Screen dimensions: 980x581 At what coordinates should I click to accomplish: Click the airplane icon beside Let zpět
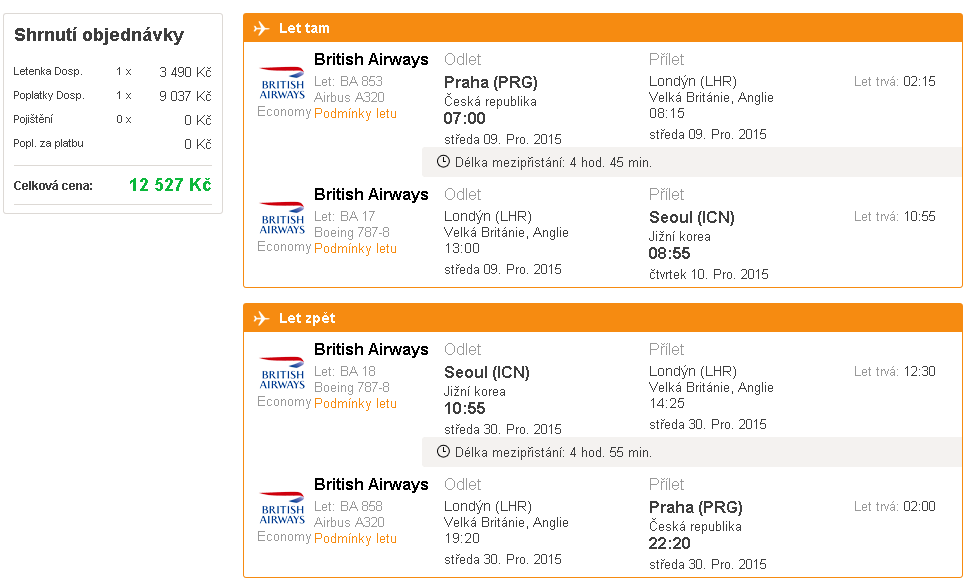261,318
